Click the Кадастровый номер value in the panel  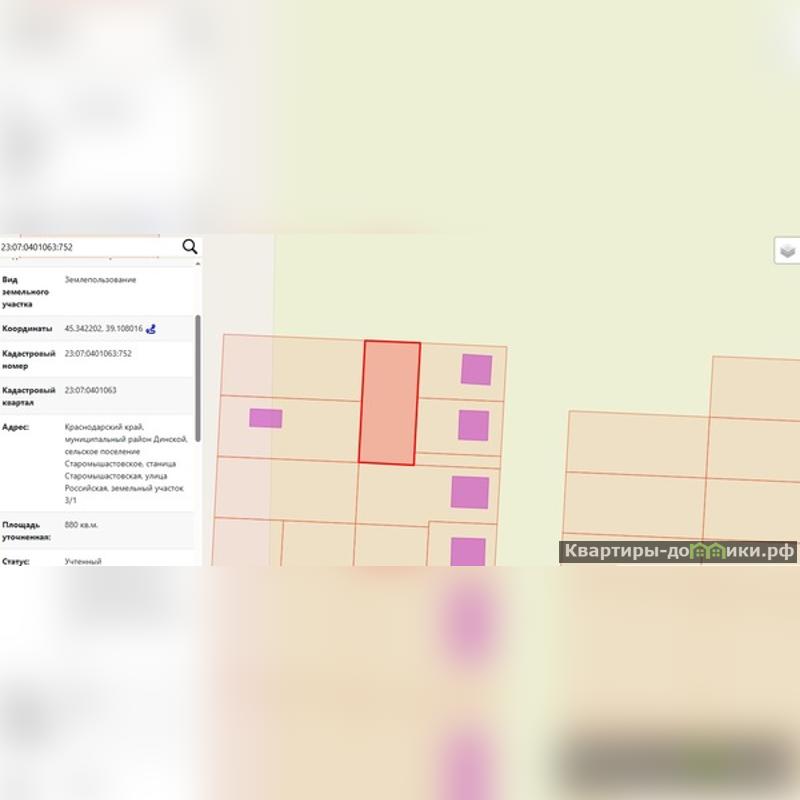coord(98,353)
